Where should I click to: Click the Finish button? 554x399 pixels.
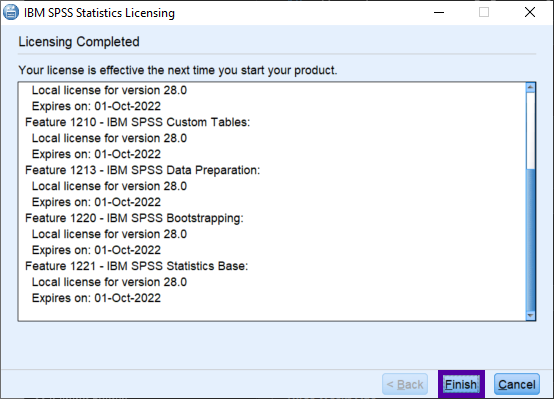point(461,384)
